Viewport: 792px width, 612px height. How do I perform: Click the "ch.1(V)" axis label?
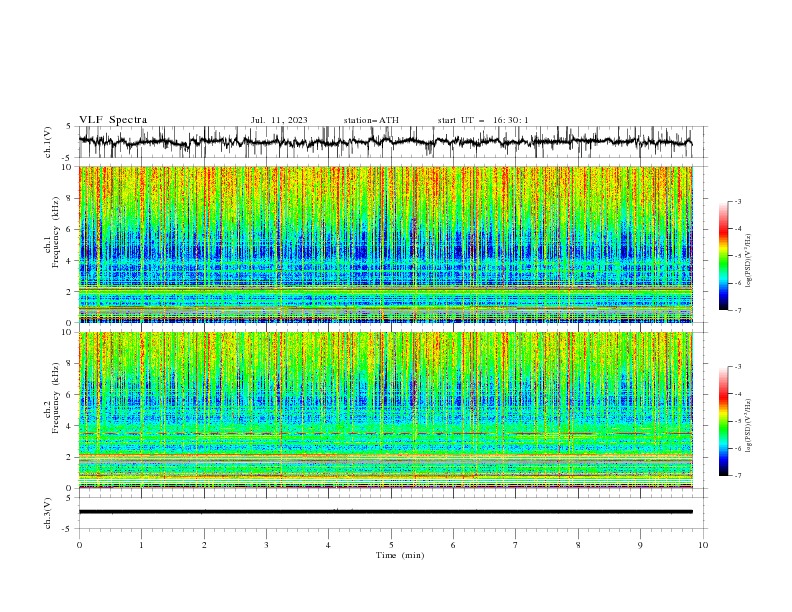(x=48, y=142)
